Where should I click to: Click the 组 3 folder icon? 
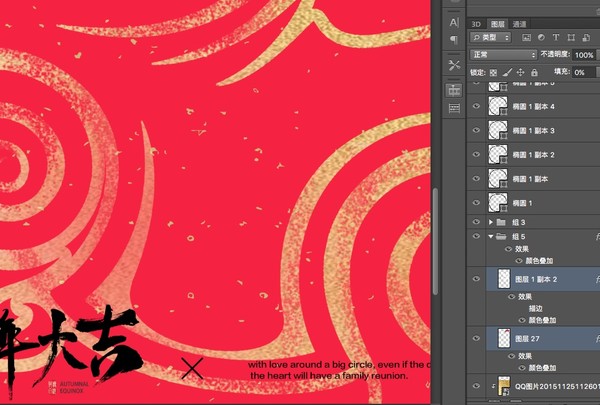501,222
